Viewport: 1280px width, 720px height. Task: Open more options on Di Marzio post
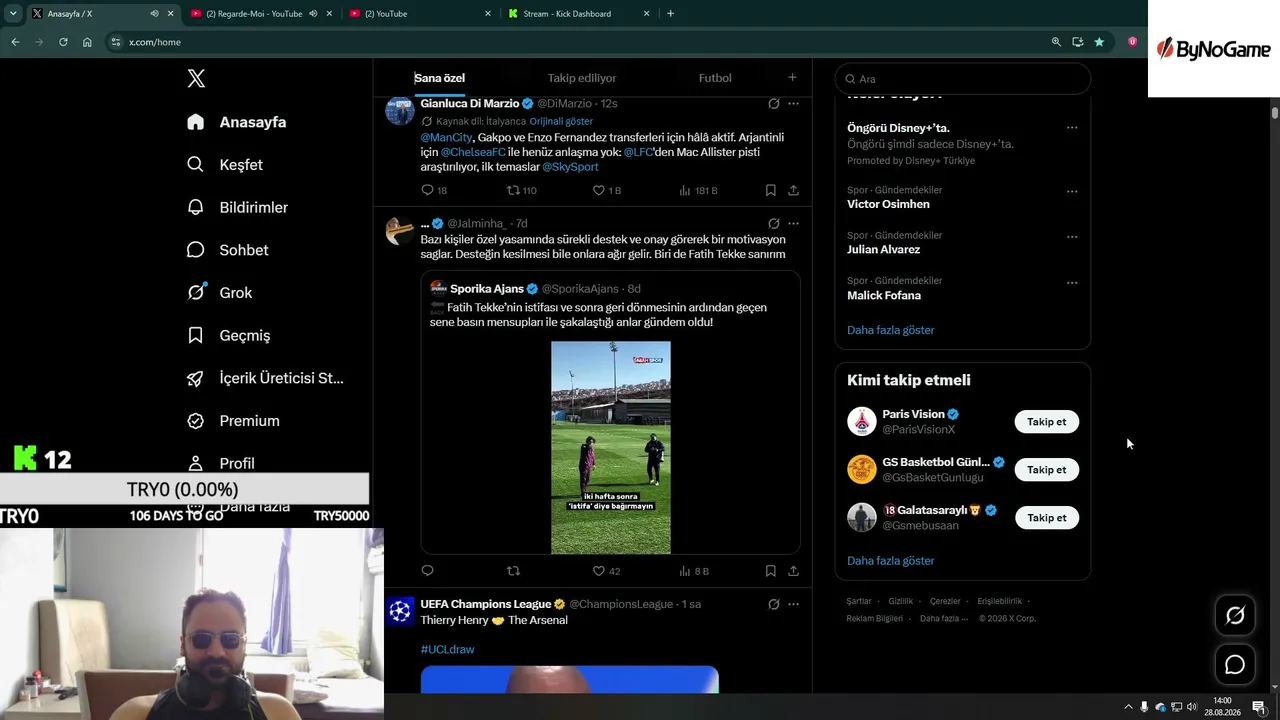click(x=793, y=104)
